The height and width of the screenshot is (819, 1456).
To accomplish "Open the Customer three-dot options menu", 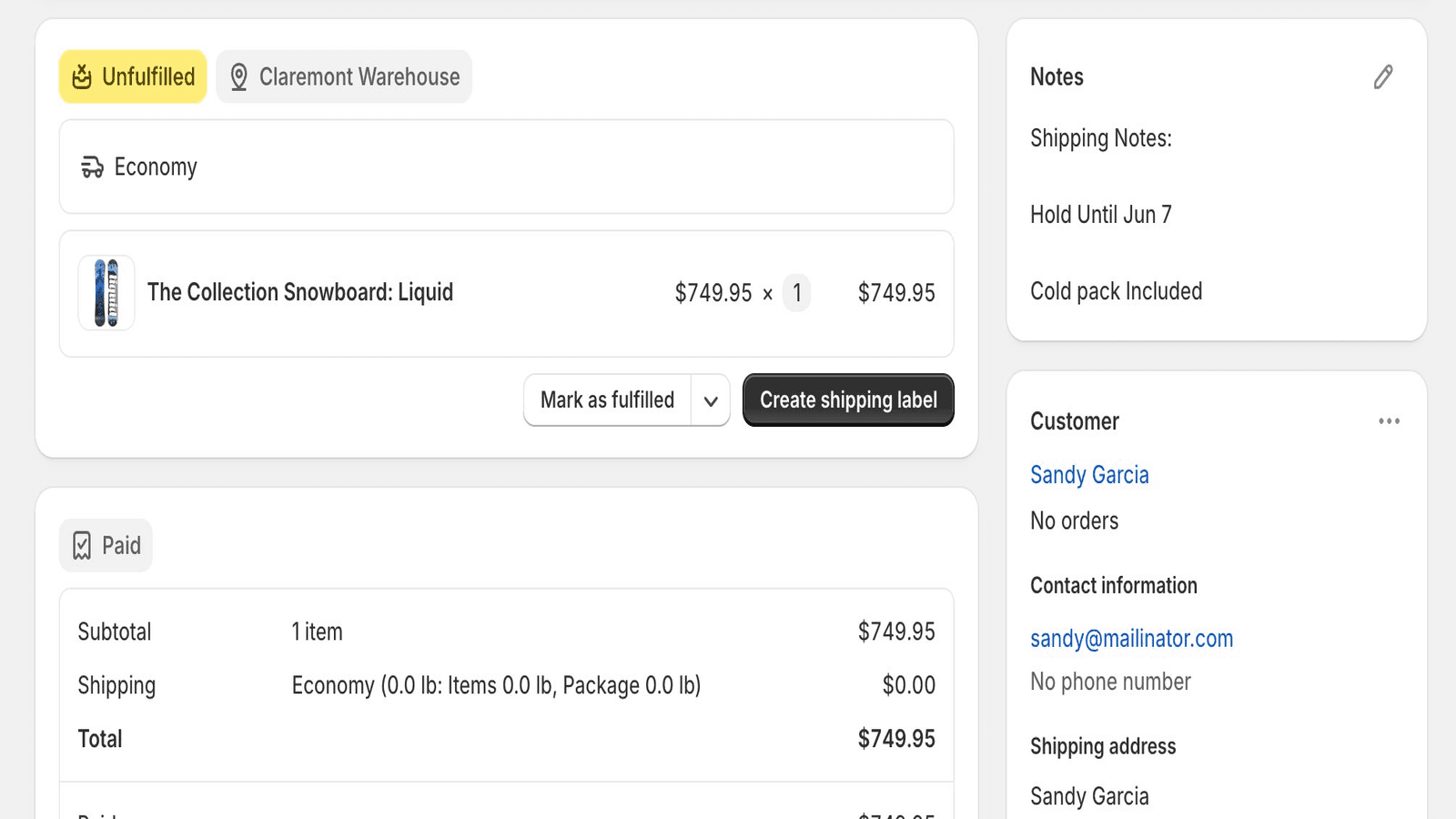I will tap(1389, 421).
